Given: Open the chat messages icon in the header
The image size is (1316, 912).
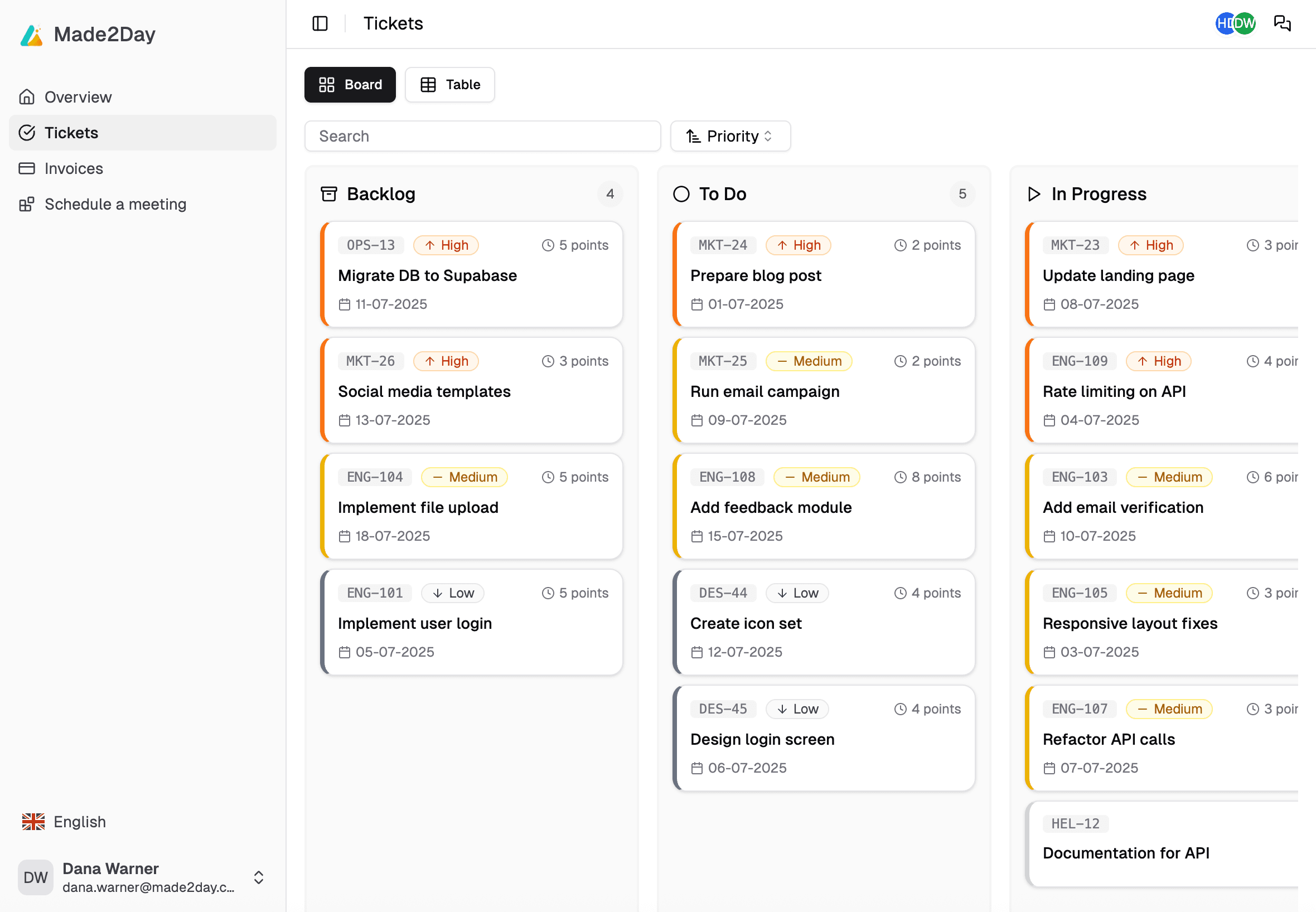Looking at the screenshot, I should [1283, 23].
